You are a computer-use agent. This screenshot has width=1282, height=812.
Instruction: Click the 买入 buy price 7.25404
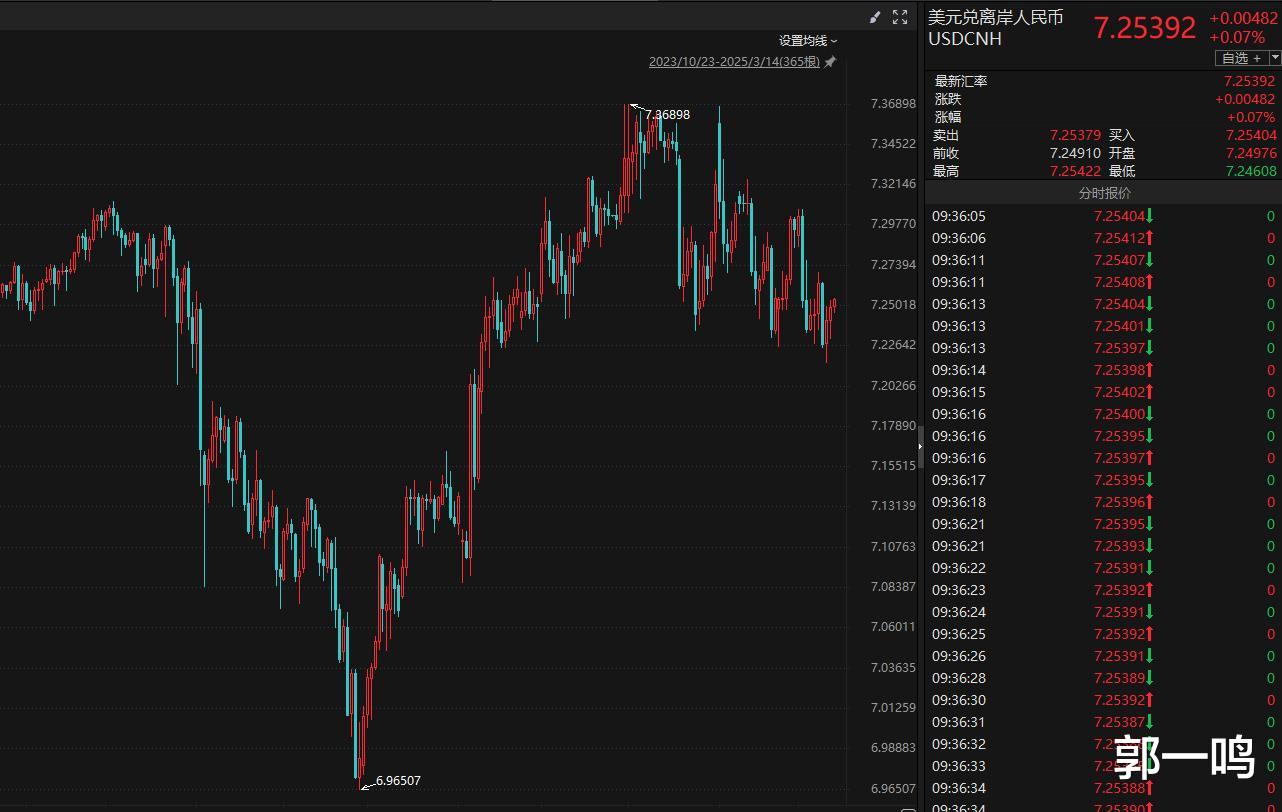[1251, 135]
